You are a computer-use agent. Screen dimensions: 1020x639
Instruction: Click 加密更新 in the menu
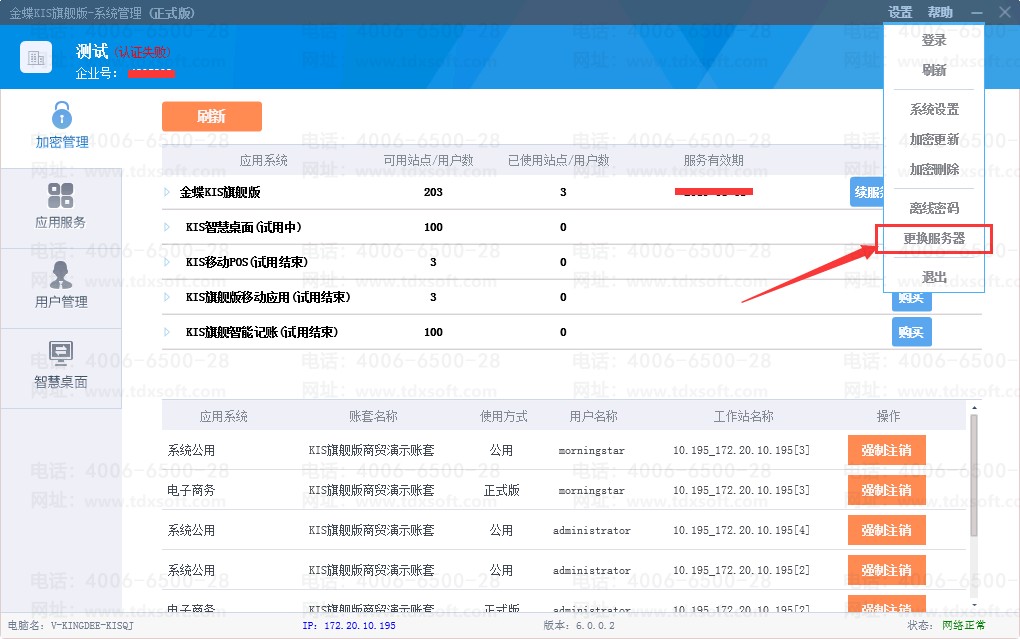pos(934,139)
